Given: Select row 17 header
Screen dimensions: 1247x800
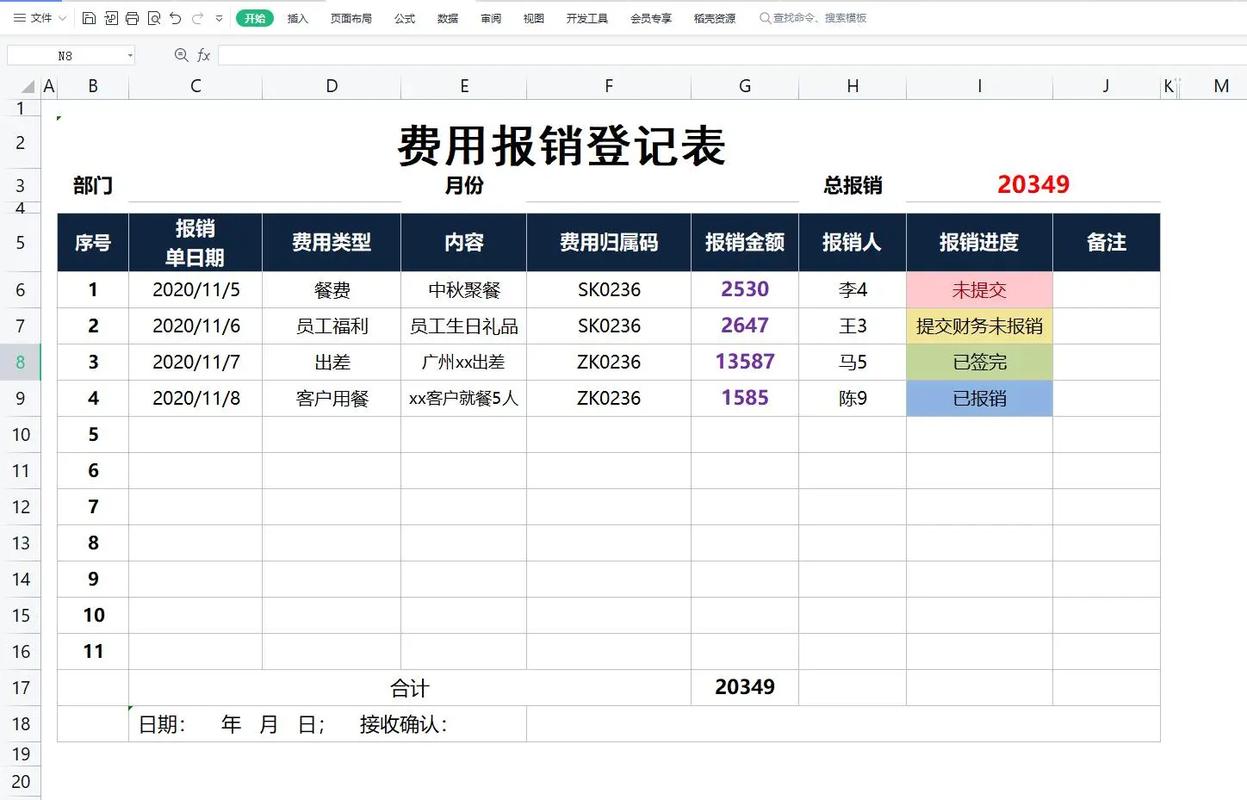Looking at the screenshot, I should coord(21,687).
